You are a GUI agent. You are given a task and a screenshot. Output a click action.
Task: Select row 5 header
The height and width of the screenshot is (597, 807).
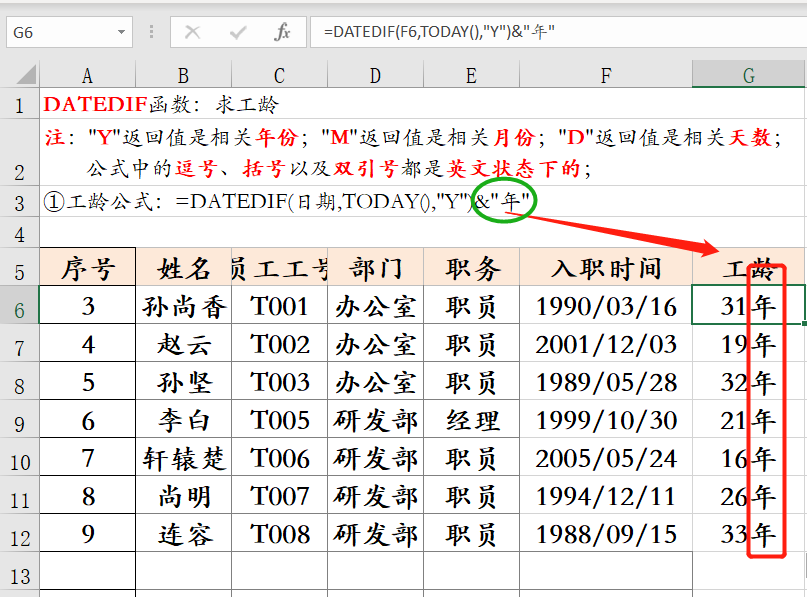(20, 267)
